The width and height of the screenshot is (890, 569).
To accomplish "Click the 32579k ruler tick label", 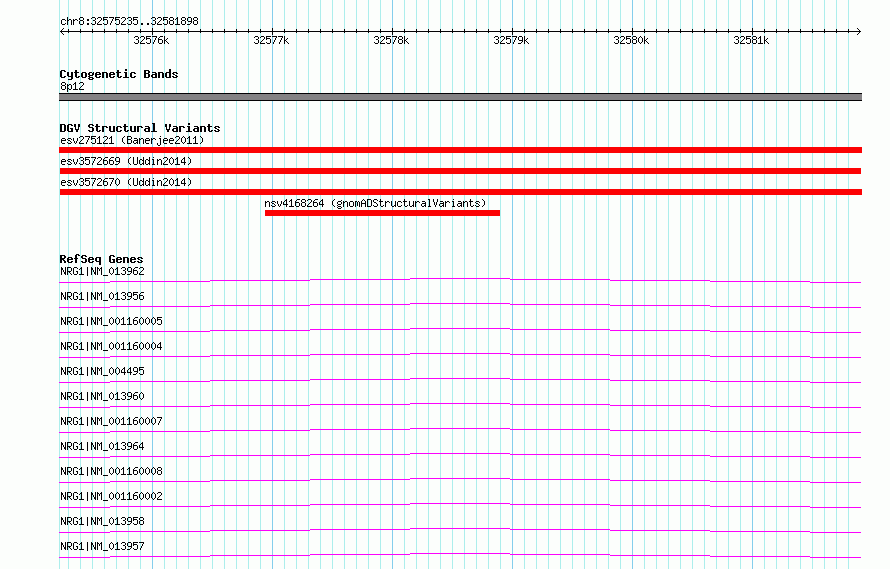I will 511,40.
